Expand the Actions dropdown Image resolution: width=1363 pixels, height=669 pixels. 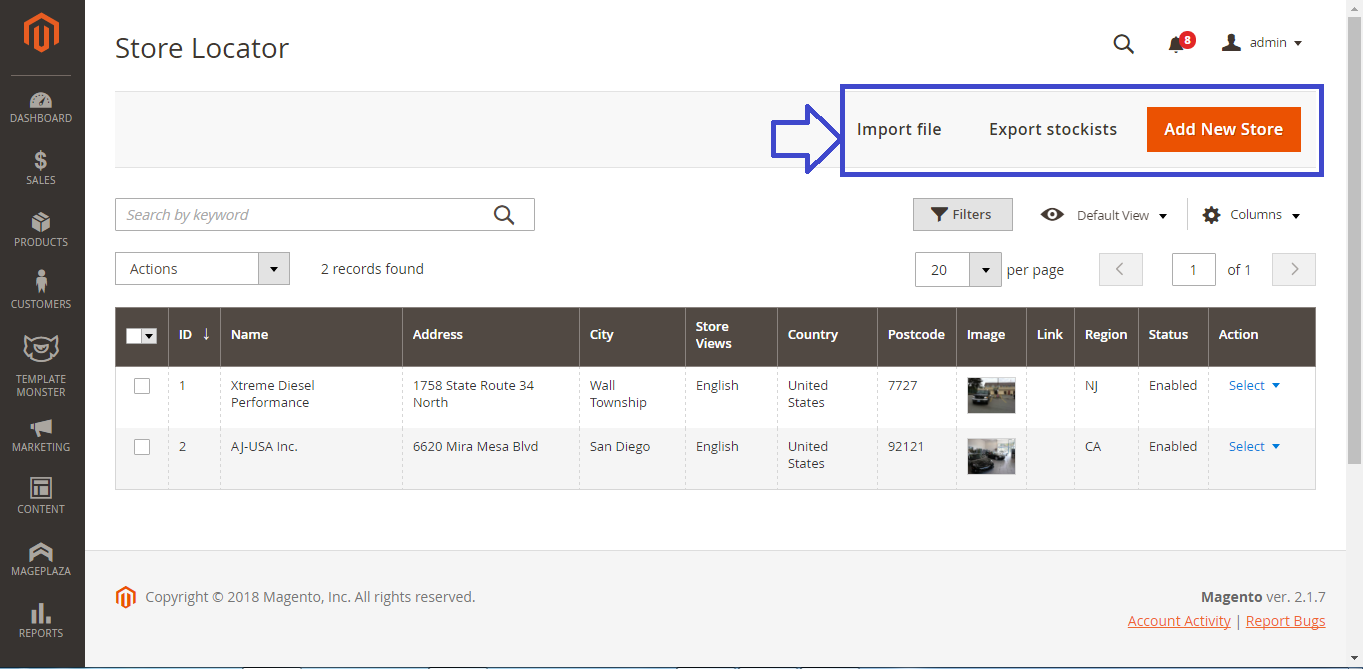pyautogui.click(x=273, y=268)
